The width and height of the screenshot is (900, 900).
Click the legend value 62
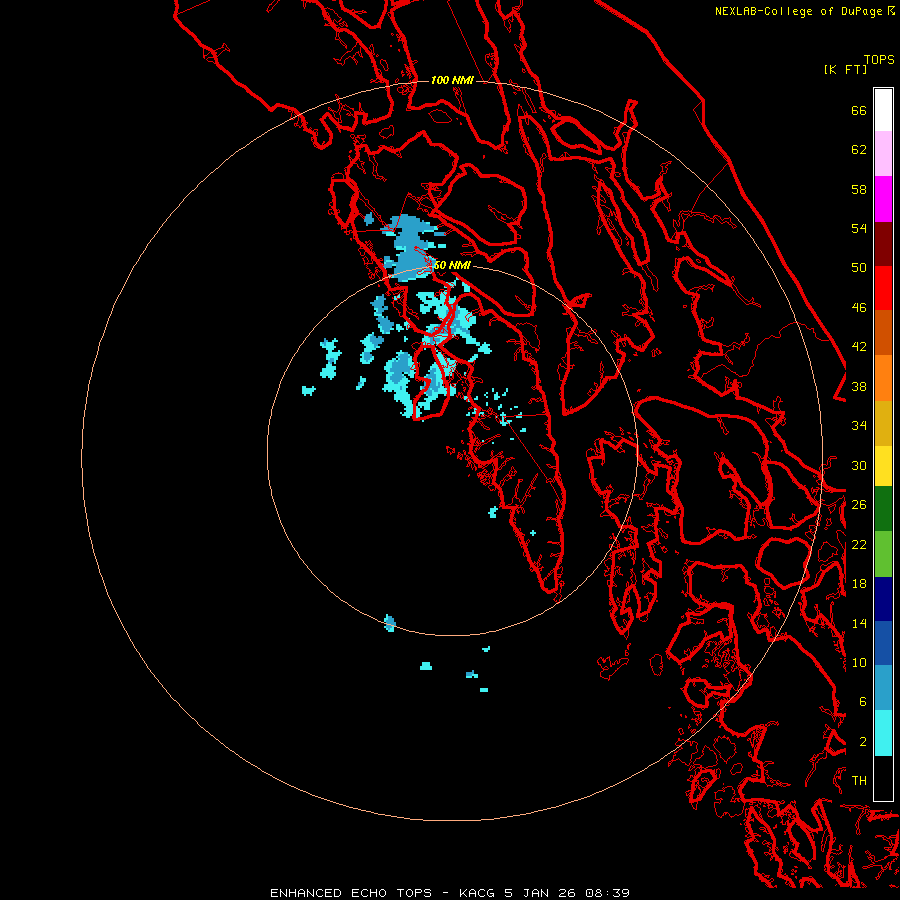coord(859,150)
